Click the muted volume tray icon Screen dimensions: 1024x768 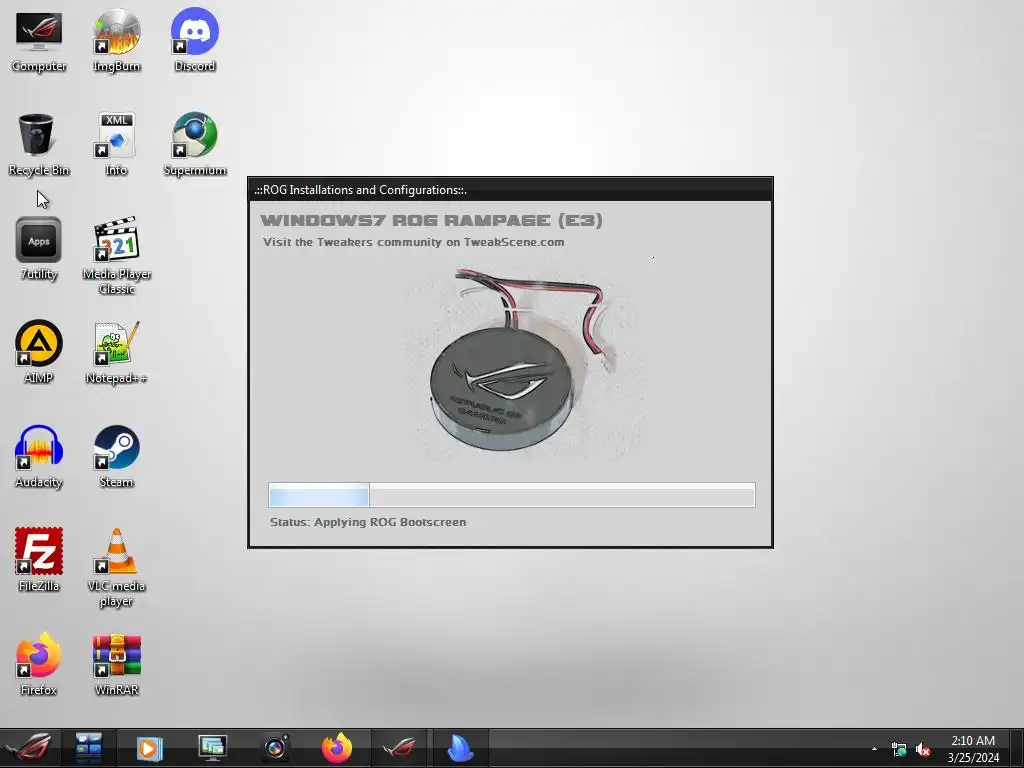[x=923, y=750]
